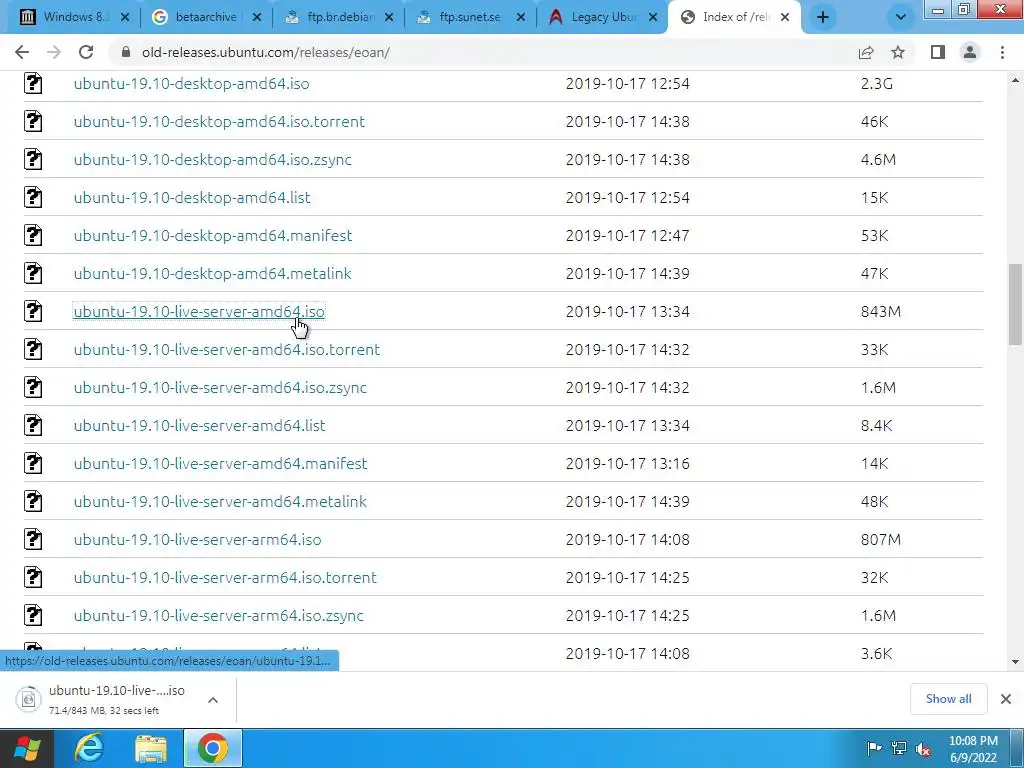Open the Chrome profile icon
This screenshot has height=768, width=1024.
tap(970, 52)
